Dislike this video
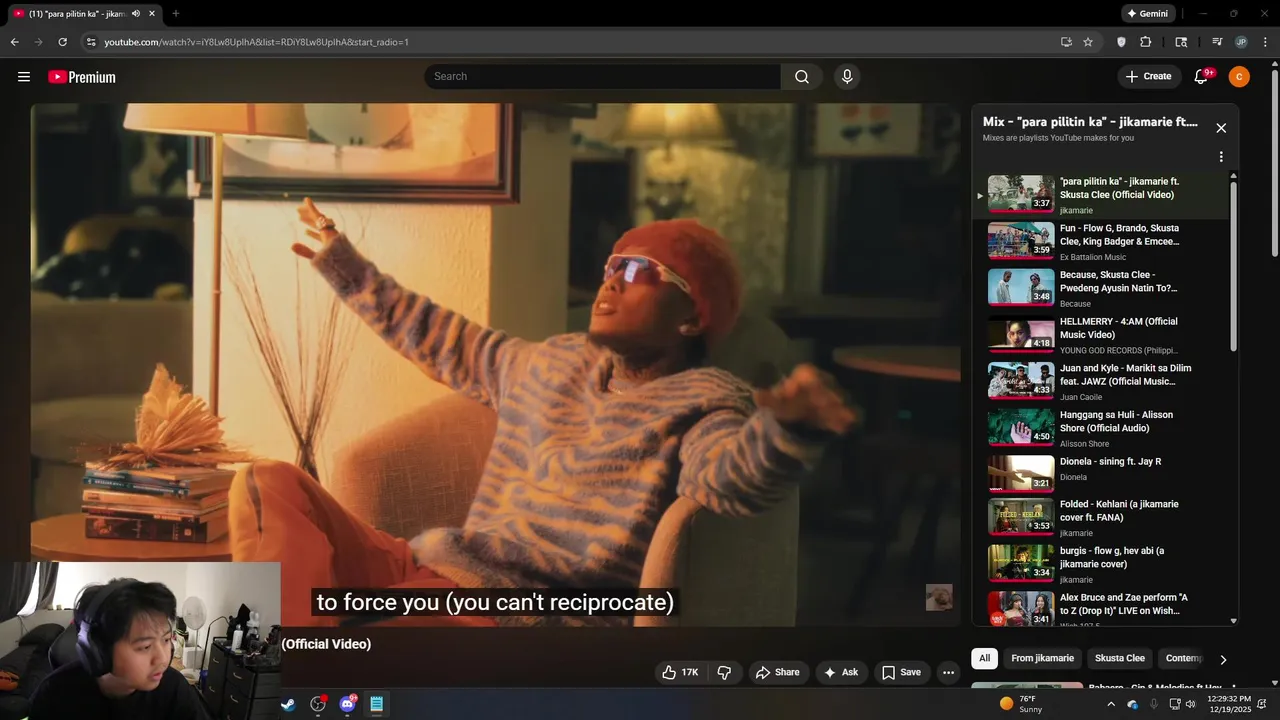Viewport: 1280px width, 720px height. 725,672
